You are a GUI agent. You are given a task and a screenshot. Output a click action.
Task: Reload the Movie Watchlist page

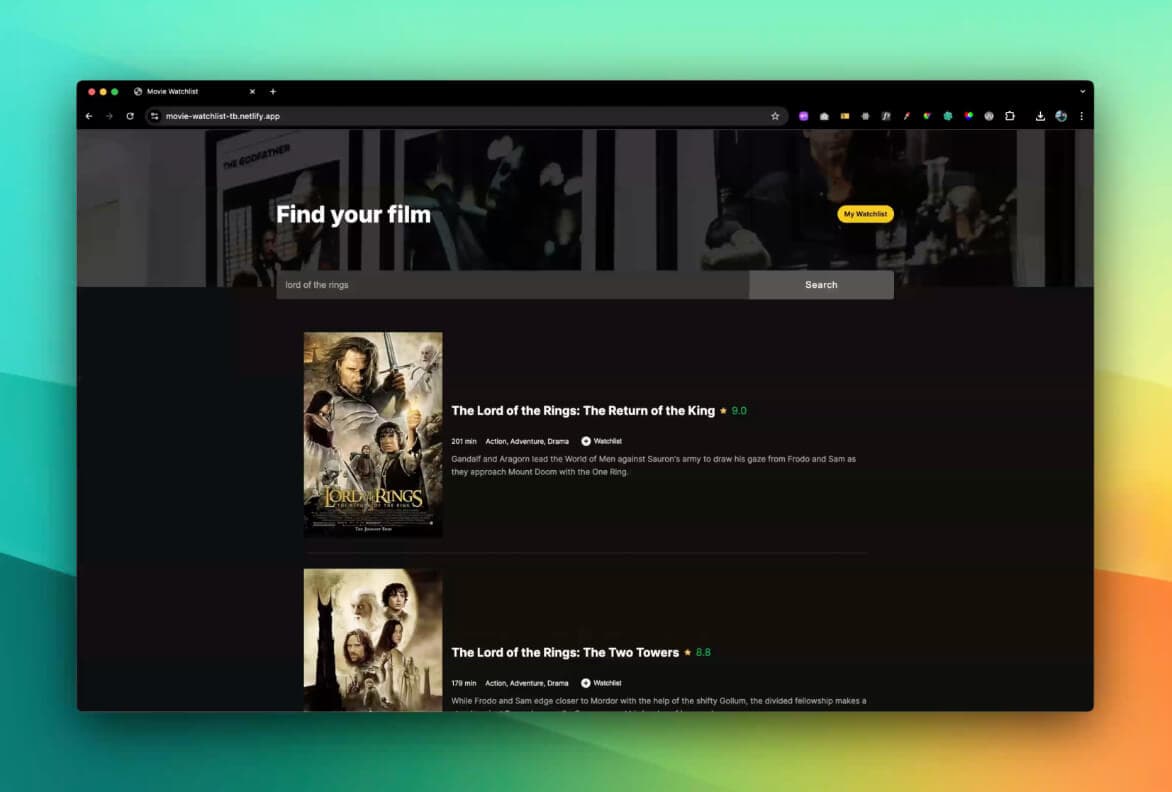click(130, 116)
